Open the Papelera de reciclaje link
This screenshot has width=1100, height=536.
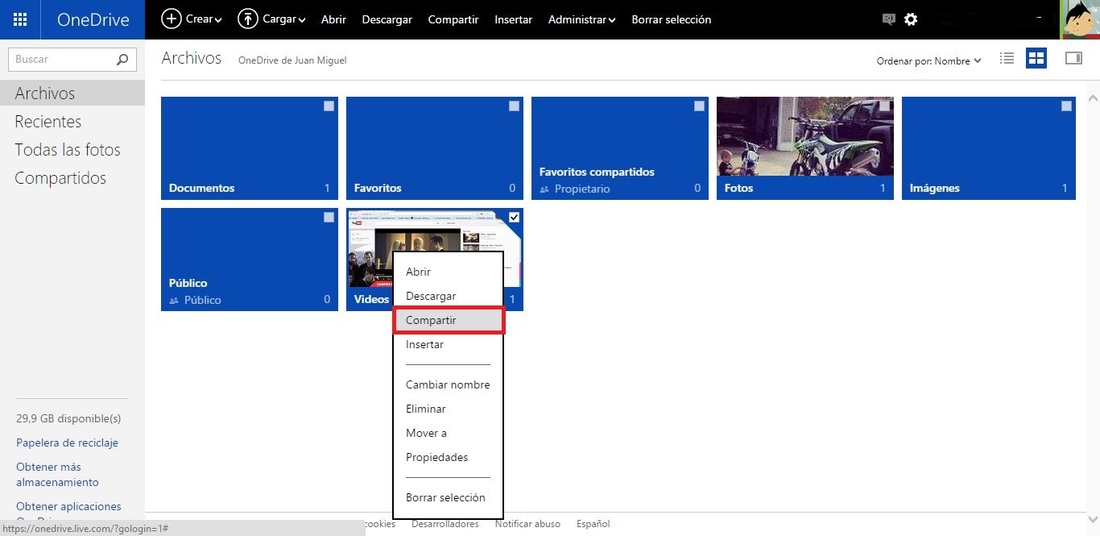[67, 443]
